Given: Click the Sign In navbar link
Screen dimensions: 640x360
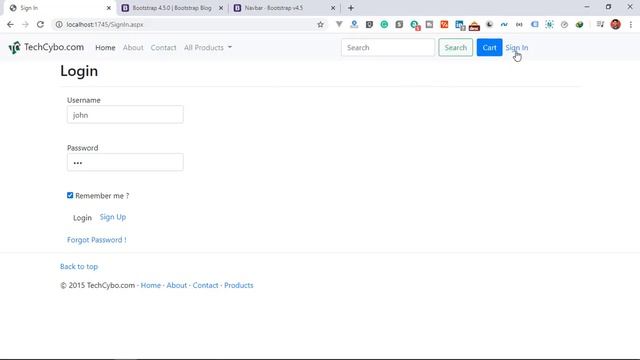Looking at the screenshot, I should pos(517,47).
